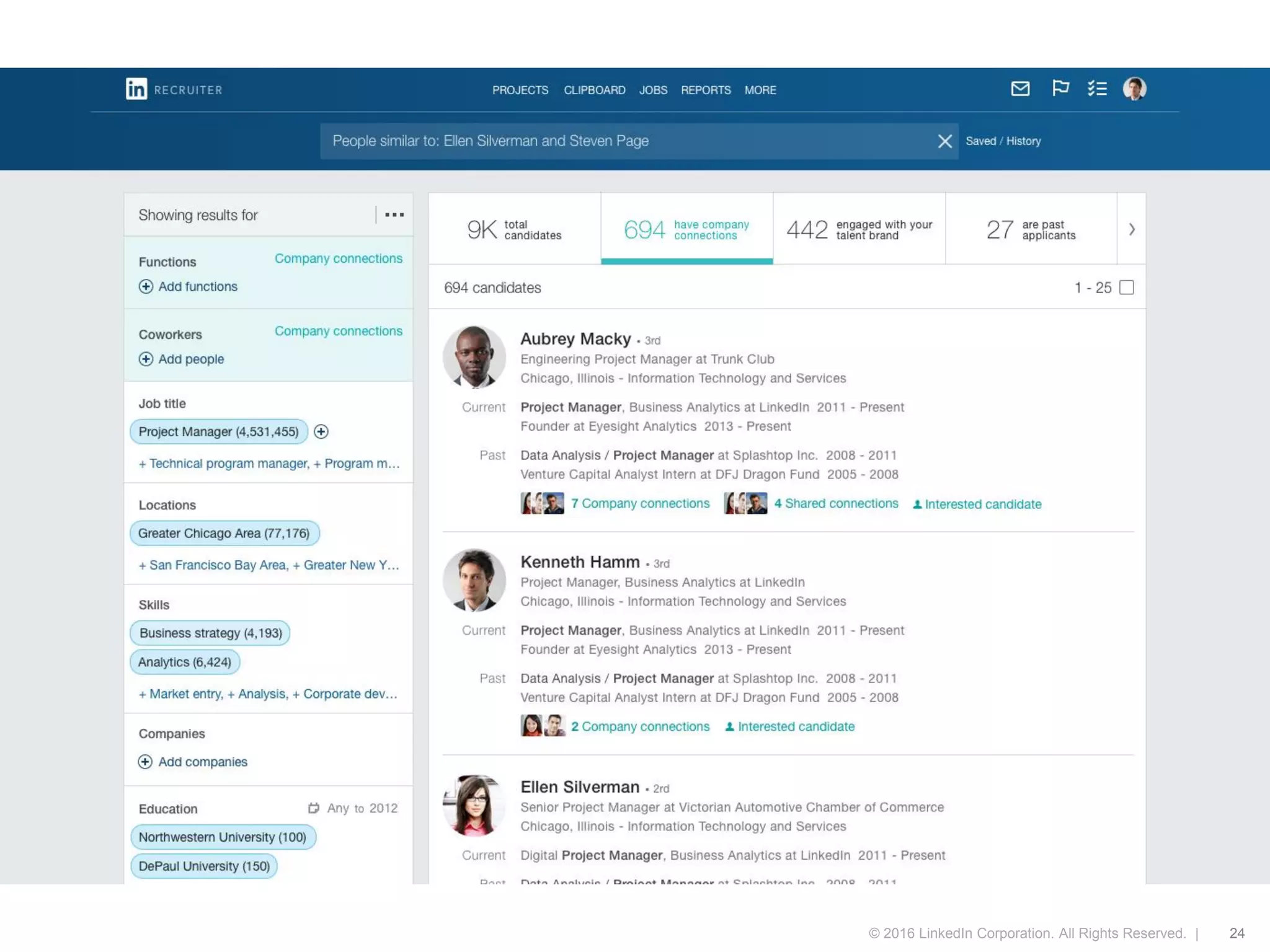The height and width of the screenshot is (952, 1270).
Task: Click plus icon next to Add functions
Action: (x=146, y=286)
